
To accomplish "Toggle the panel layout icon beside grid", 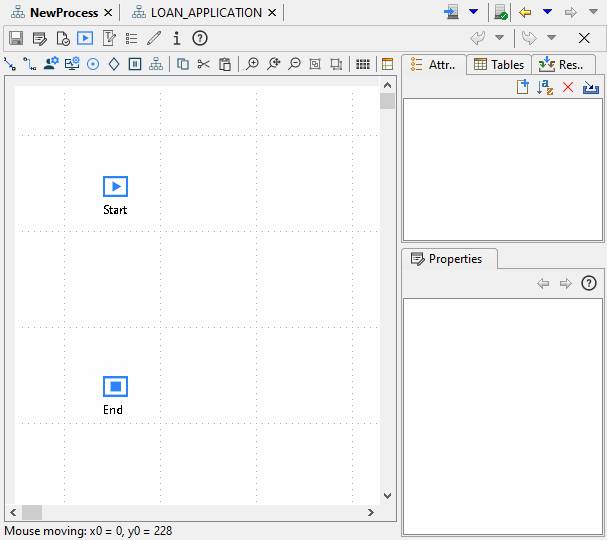I will (x=388, y=64).
